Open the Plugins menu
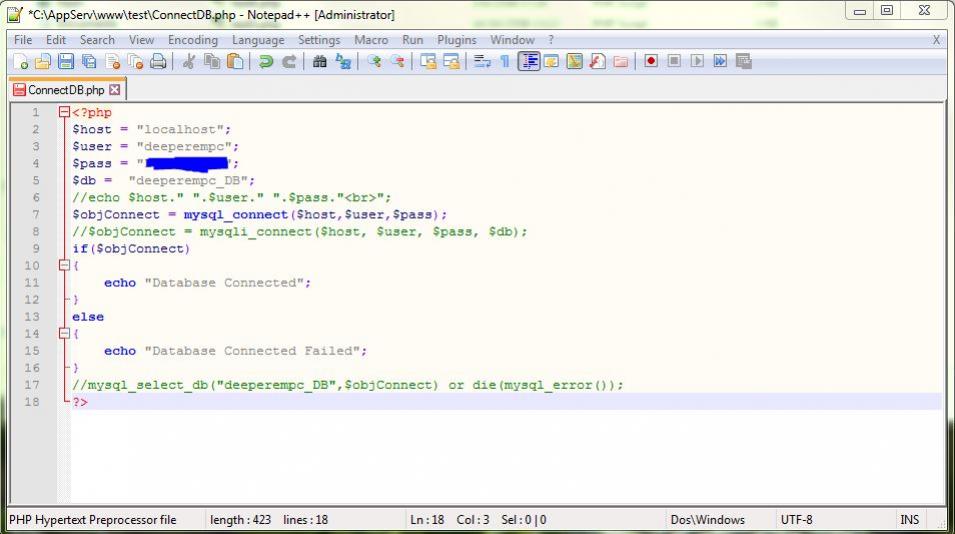955x534 pixels. [457, 40]
